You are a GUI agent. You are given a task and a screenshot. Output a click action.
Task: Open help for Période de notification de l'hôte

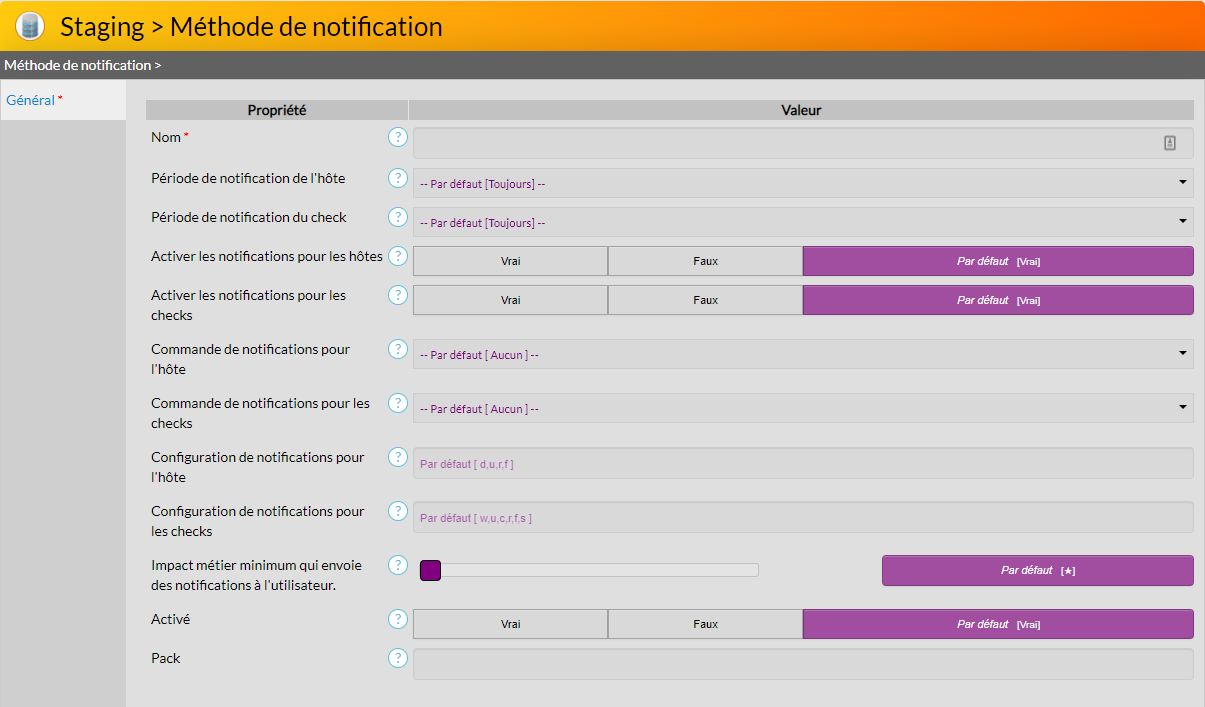click(x=398, y=178)
